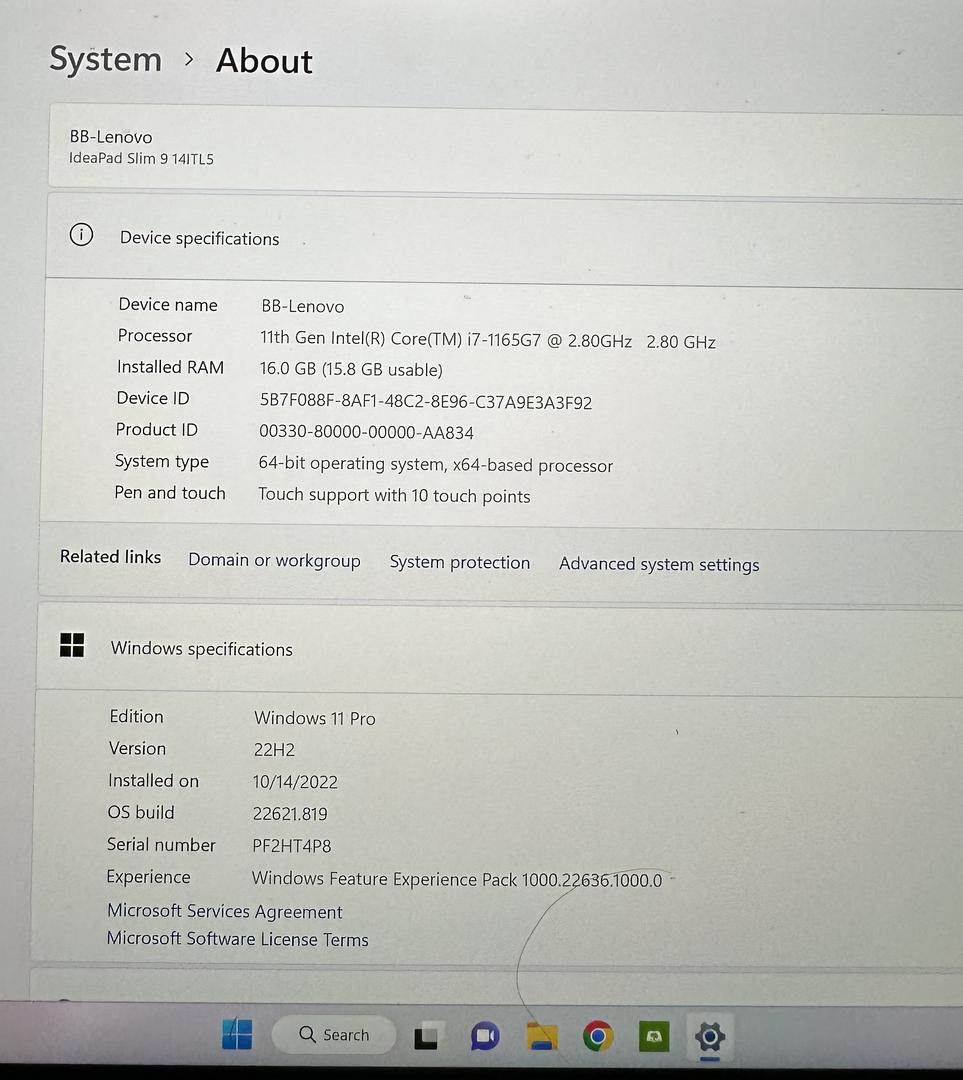The width and height of the screenshot is (963, 1080).
Task: Open Task View from the taskbar
Action: coord(426,1037)
